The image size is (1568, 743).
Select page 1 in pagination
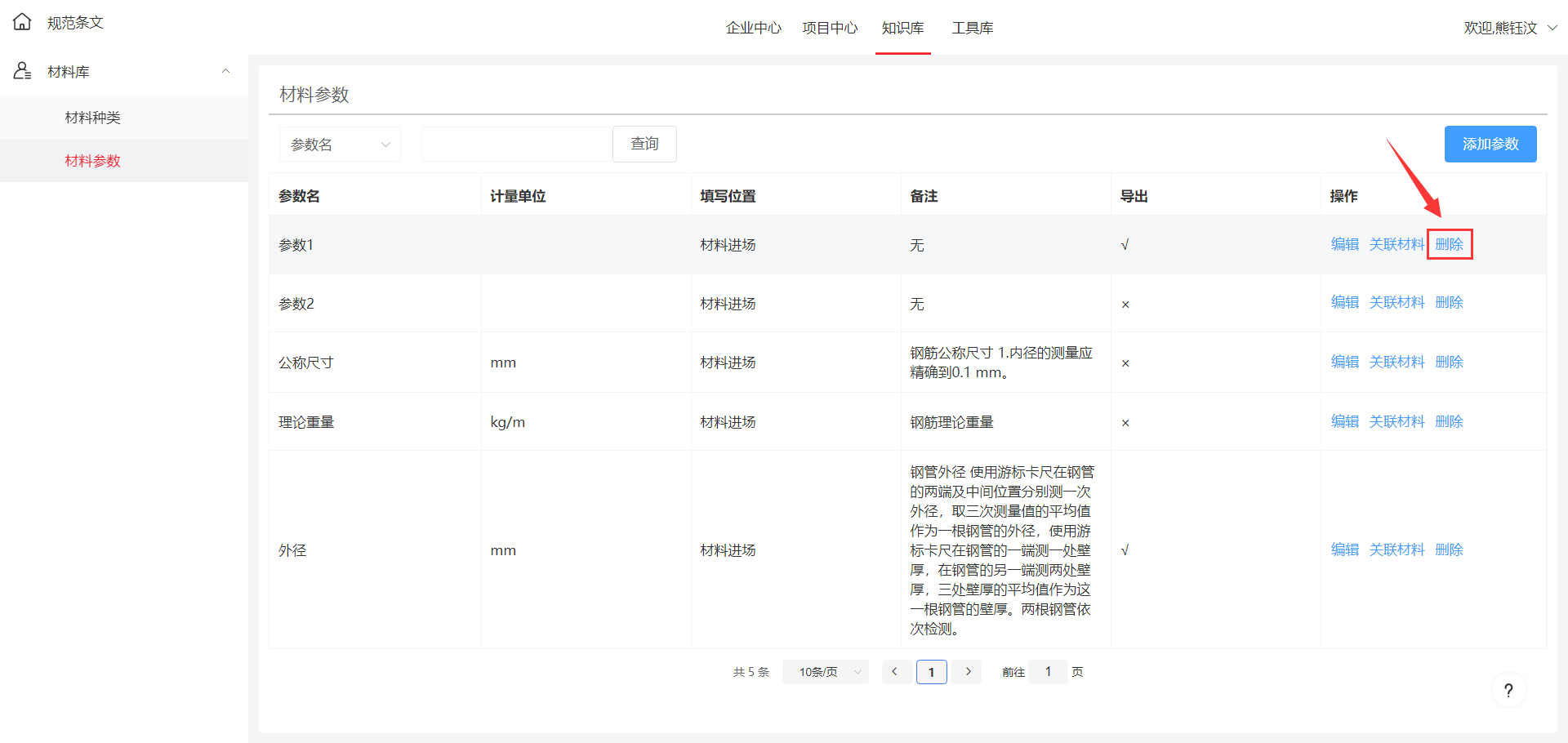pos(932,672)
